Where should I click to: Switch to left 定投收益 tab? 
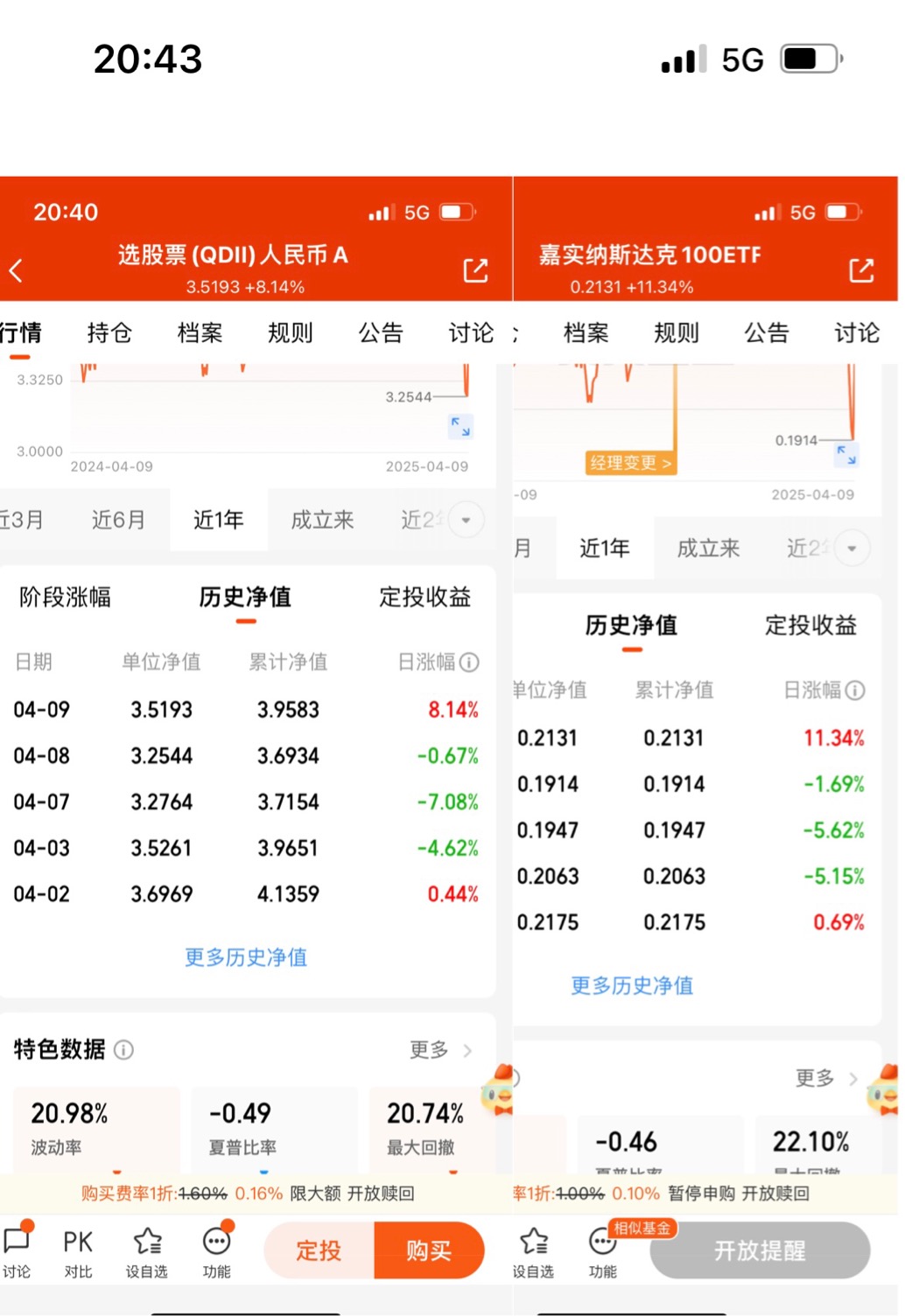pyautogui.click(x=424, y=597)
